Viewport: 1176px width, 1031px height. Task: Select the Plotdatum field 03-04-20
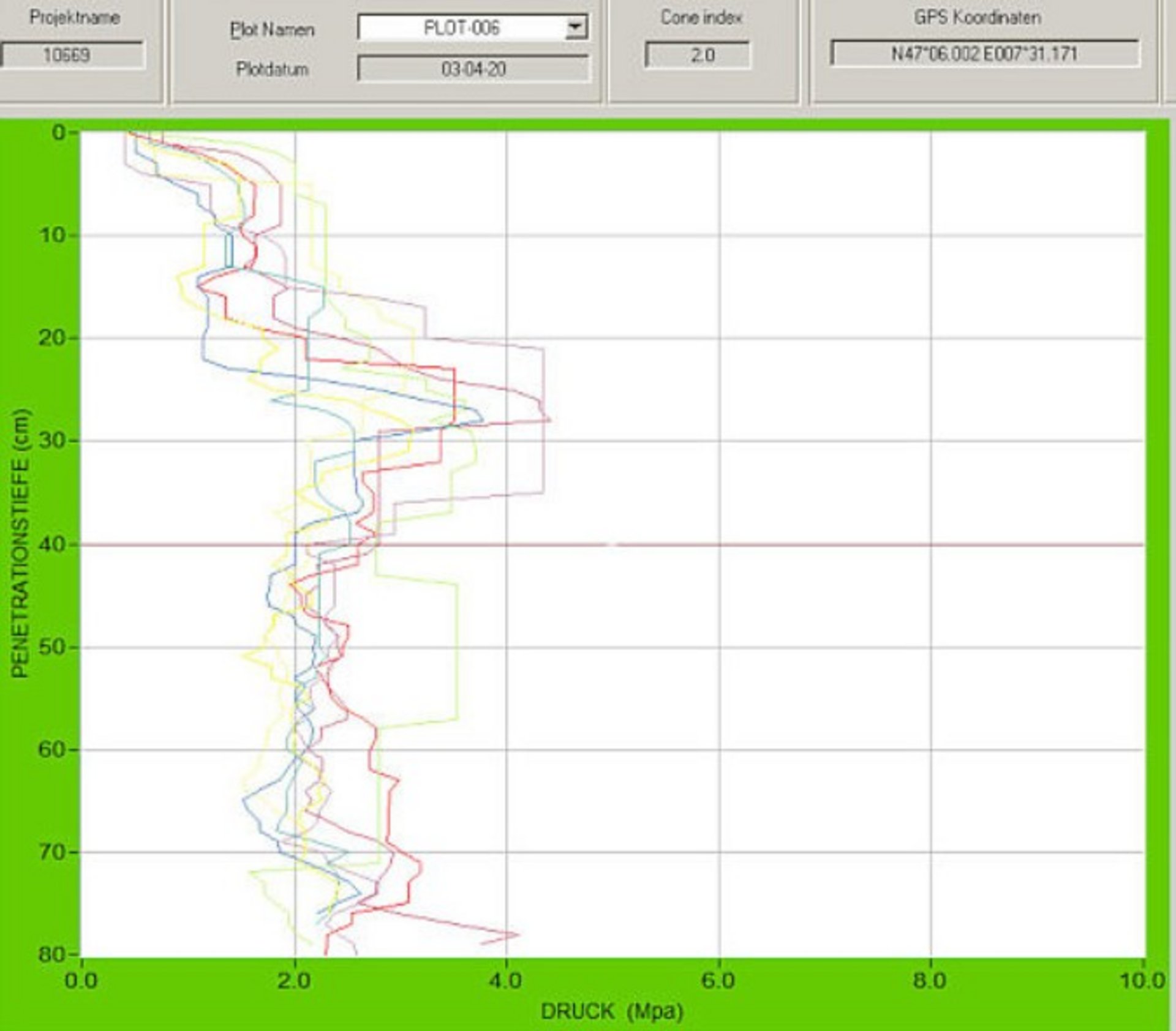tap(473, 69)
